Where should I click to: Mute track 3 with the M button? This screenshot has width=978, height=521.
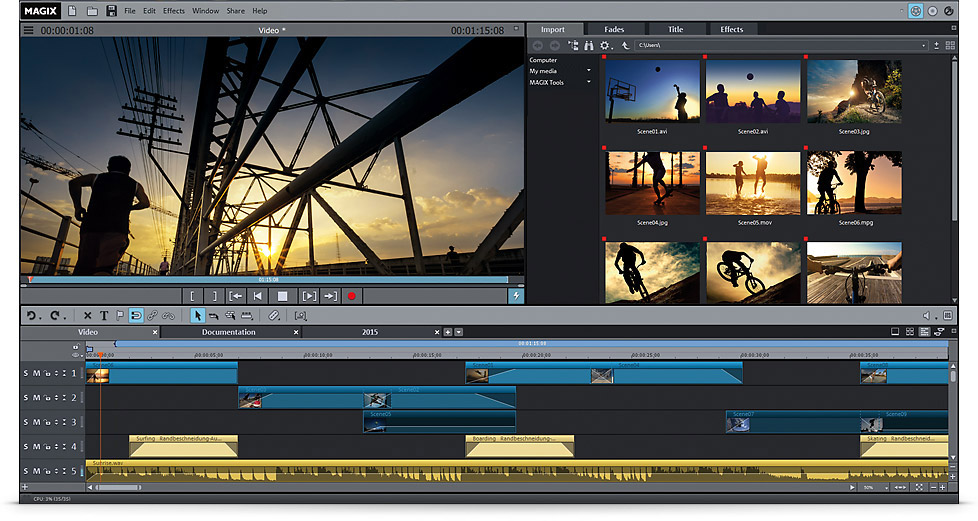click(x=37, y=422)
